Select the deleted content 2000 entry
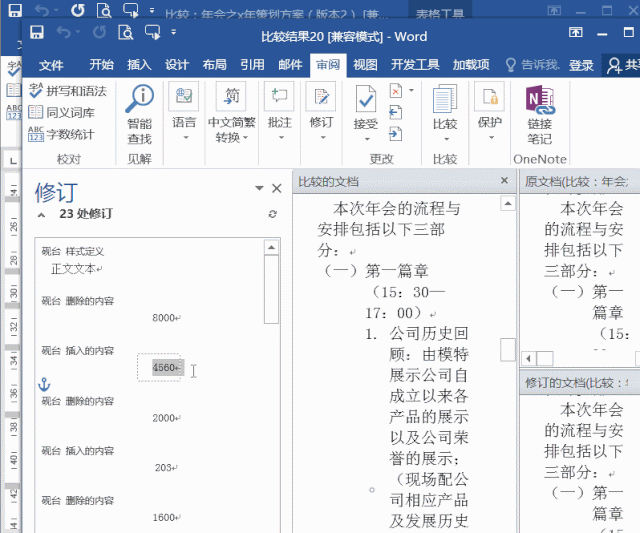The width and height of the screenshot is (640, 533). pyautogui.click(x=167, y=418)
